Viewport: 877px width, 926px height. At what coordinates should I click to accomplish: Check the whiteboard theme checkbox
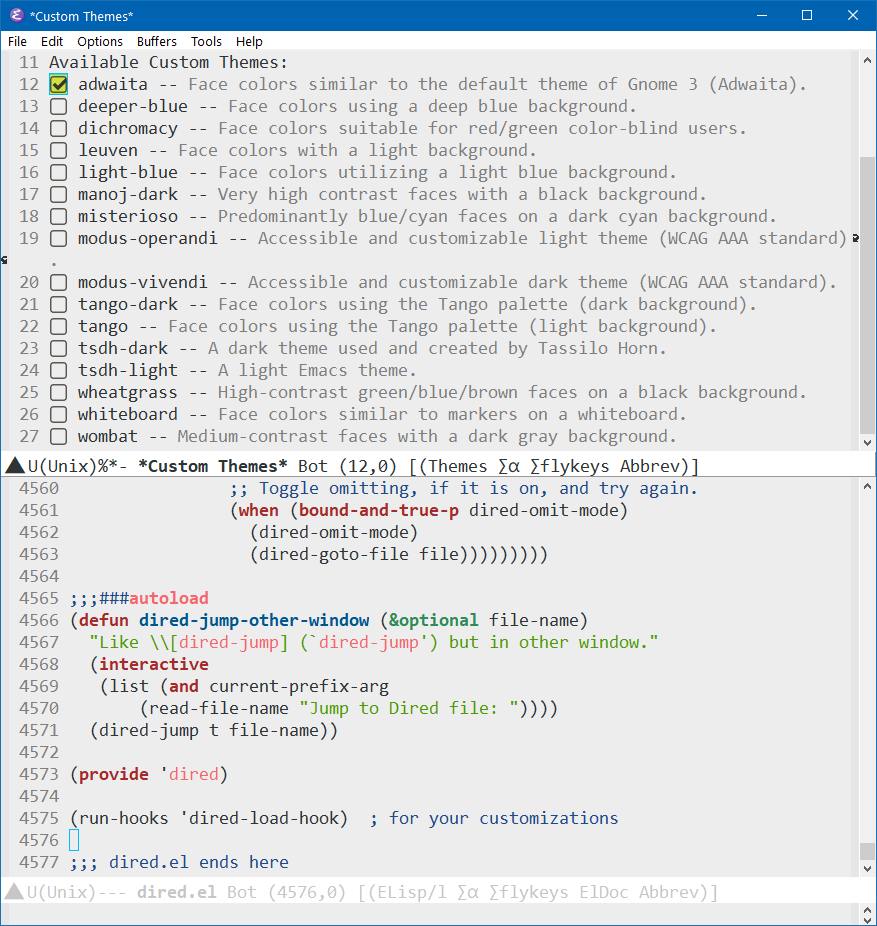point(58,415)
